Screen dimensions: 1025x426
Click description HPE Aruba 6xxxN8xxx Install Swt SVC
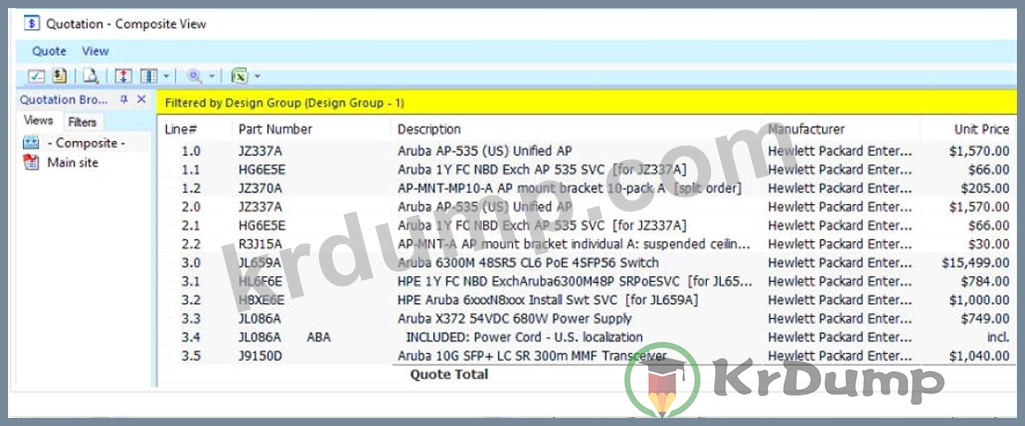(x=548, y=300)
